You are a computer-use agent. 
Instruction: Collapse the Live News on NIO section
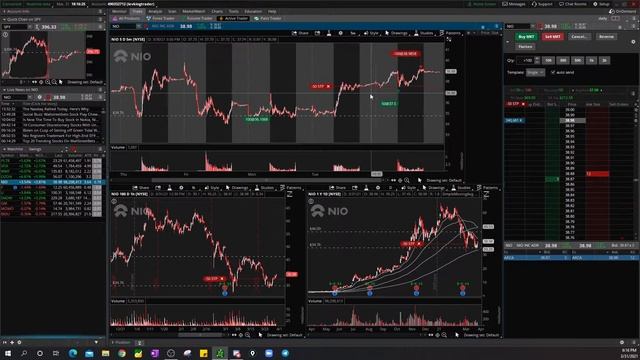click(4, 90)
